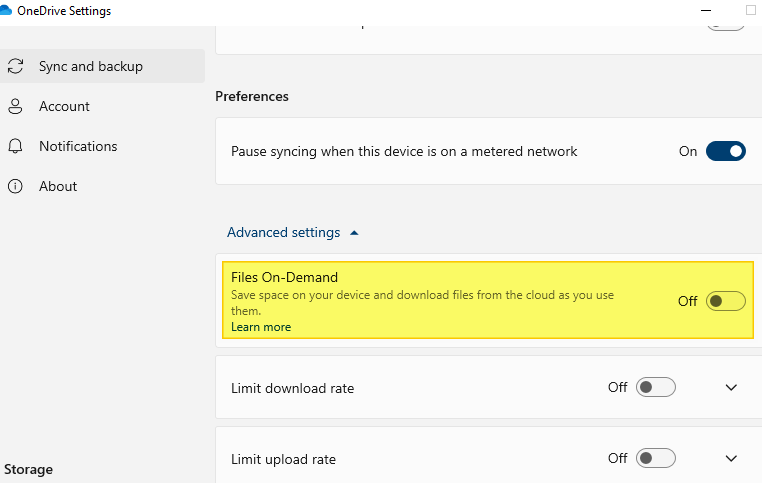The image size is (762, 483).
Task: Enable the Files On-Demand toggle
Action: tap(726, 301)
